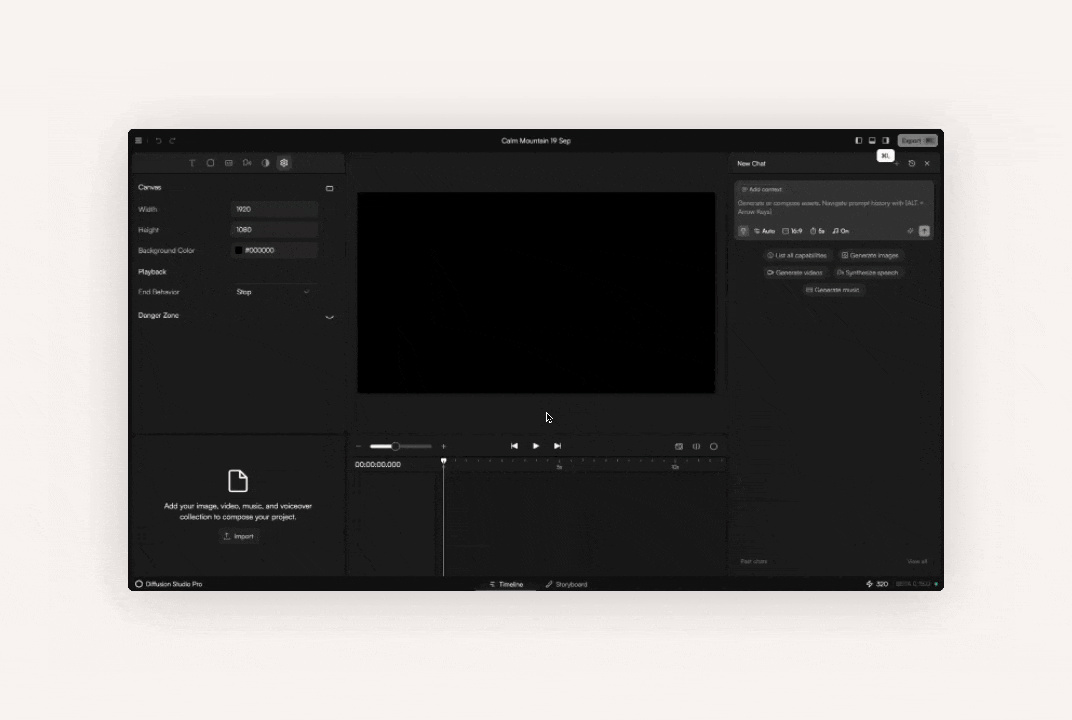The height and width of the screenshot is (720, 1072).
Task: Click the Export button
Action: [x=919, y=141]
